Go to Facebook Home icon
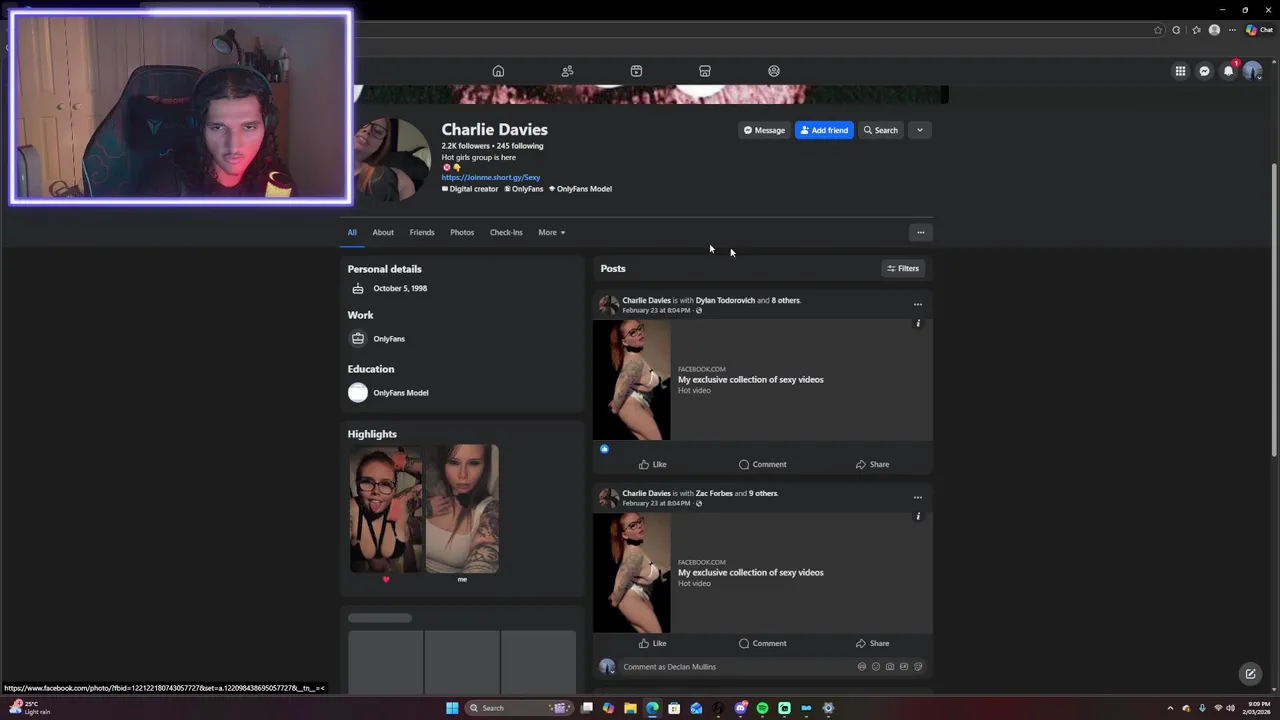The height and width of the screenshot is (720, 1280). [x=498, y=71]
